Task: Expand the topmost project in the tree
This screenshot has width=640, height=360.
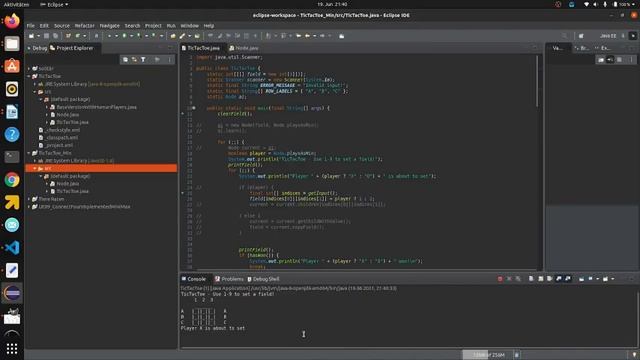Action: pyautogui.click(x=29, y=69)
